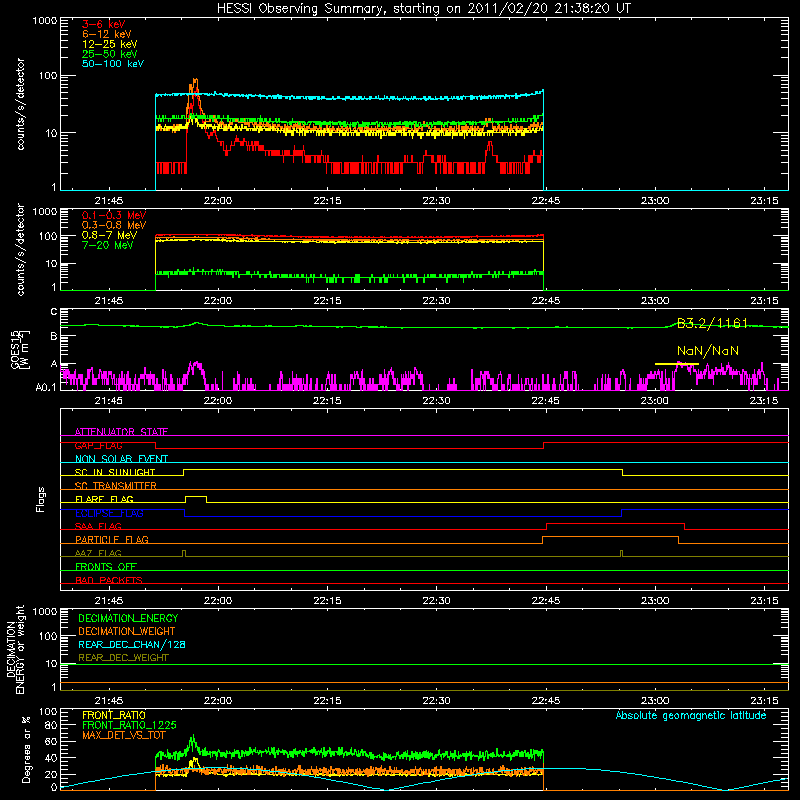Screen dimensions: 800x800
Task: Select the PARTICLE_FLAG label
Action: coord(112,539)
